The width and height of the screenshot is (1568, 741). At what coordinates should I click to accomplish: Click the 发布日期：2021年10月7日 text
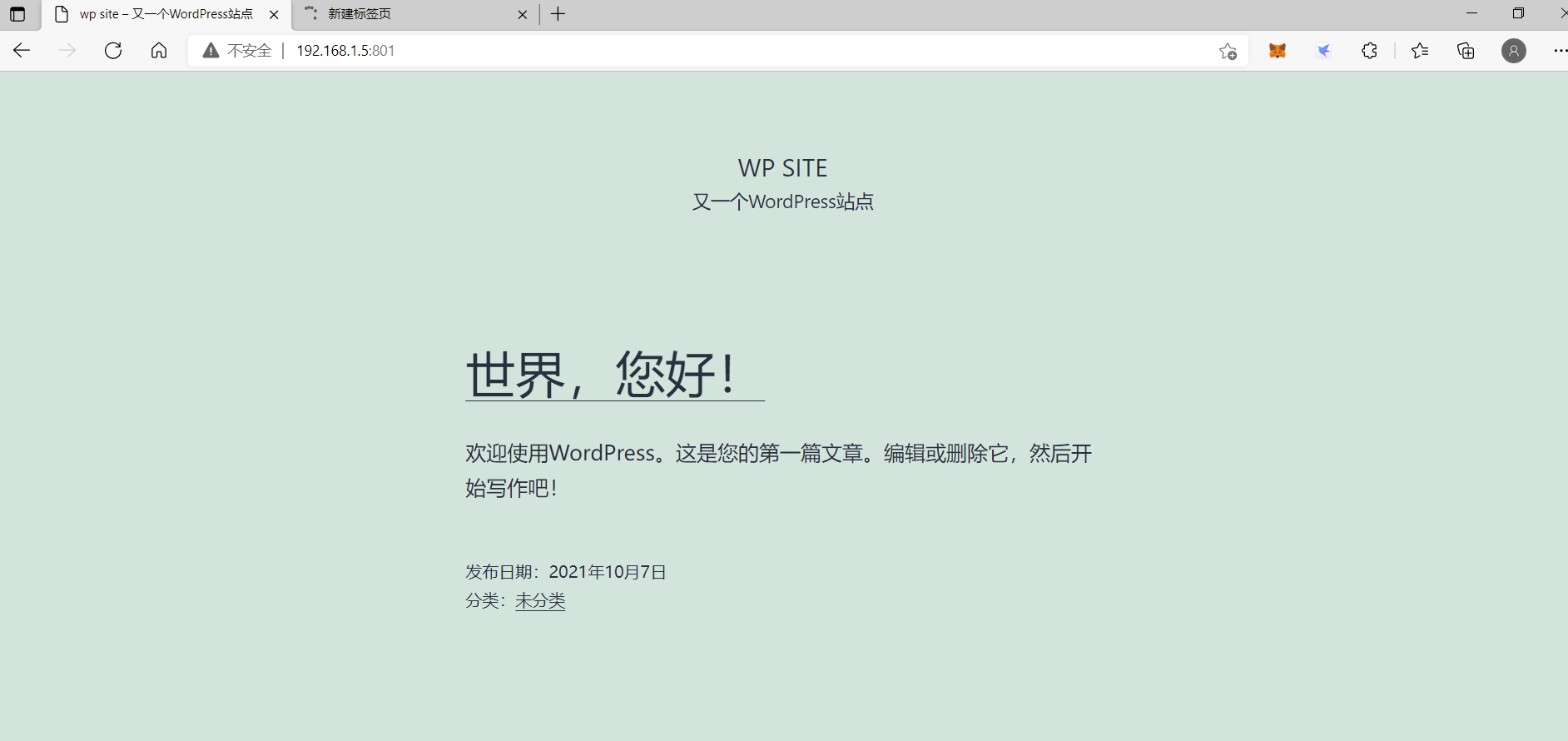pos(565,572)
